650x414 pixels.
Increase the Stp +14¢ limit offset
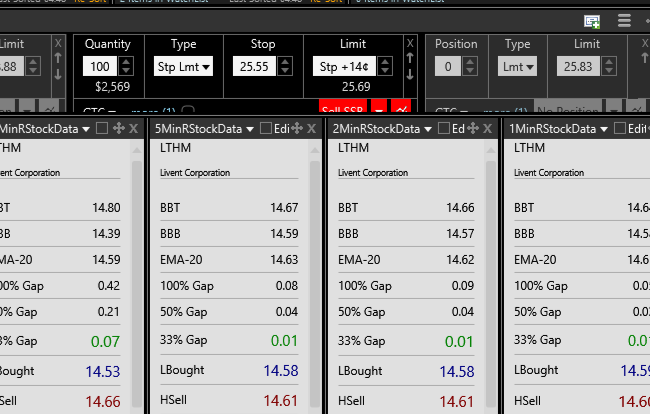385,62
